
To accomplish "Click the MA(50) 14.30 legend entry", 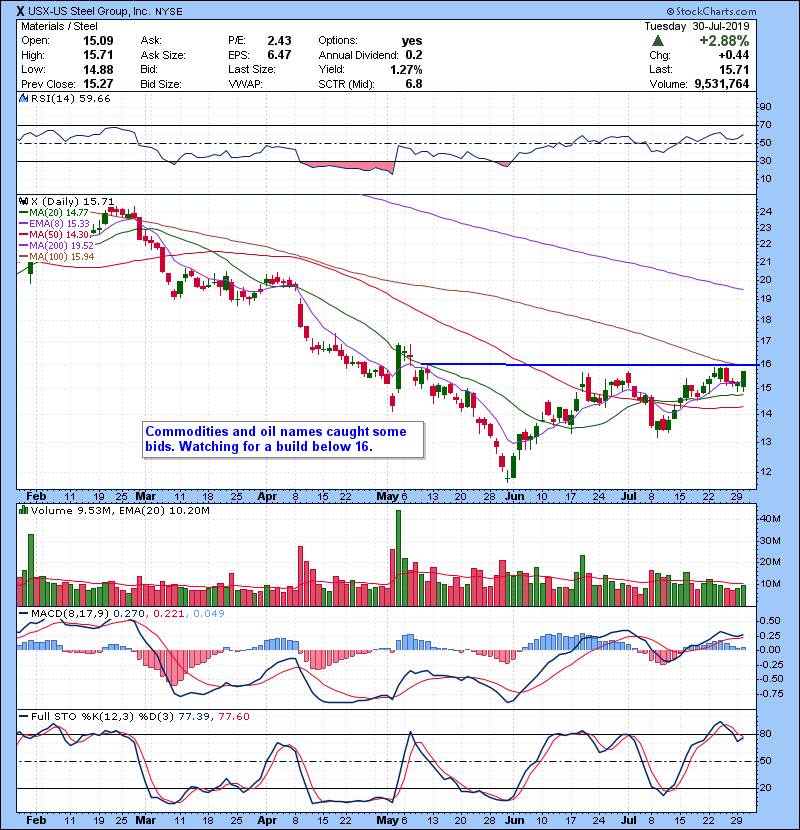I will click(x=54, y=234).
